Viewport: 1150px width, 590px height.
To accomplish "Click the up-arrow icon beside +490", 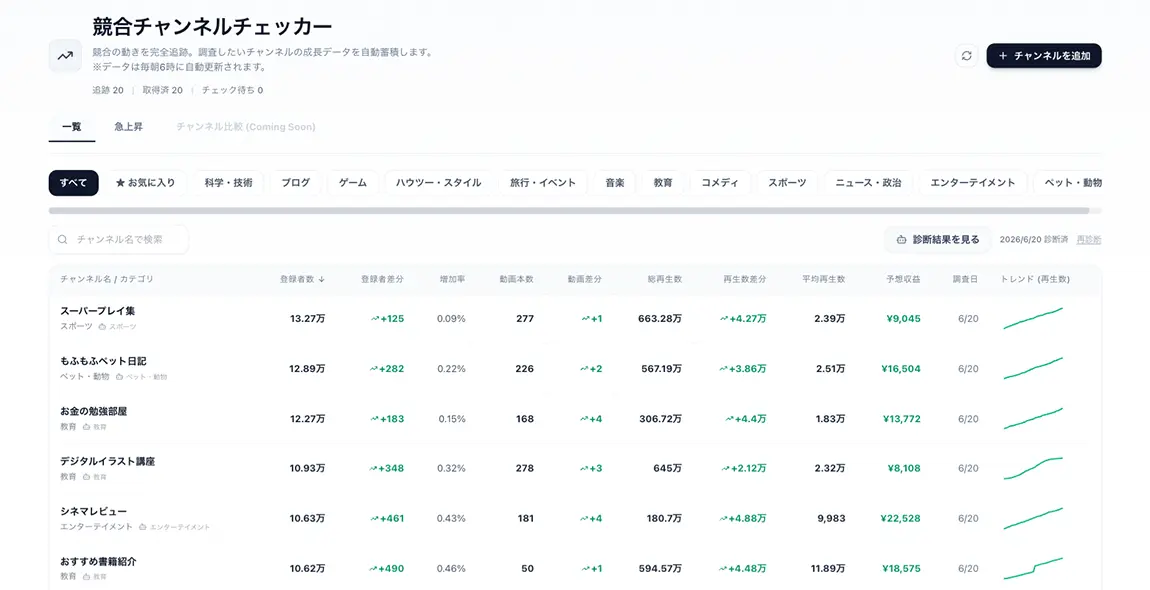I will [x=373, y=569].
